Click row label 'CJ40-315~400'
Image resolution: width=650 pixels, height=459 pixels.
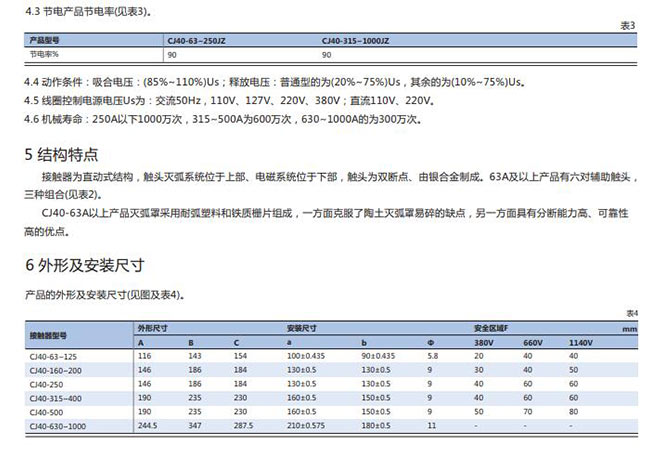pyautogui.click(x=56, y=398)
